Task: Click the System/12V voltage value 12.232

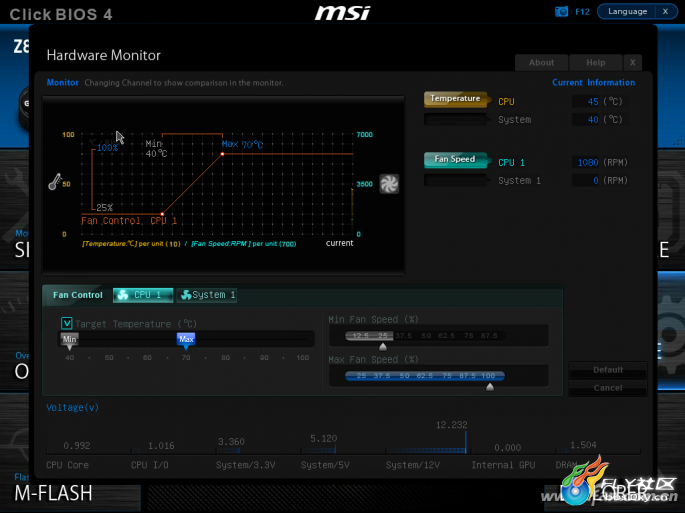Action: (x=451, y=425)
